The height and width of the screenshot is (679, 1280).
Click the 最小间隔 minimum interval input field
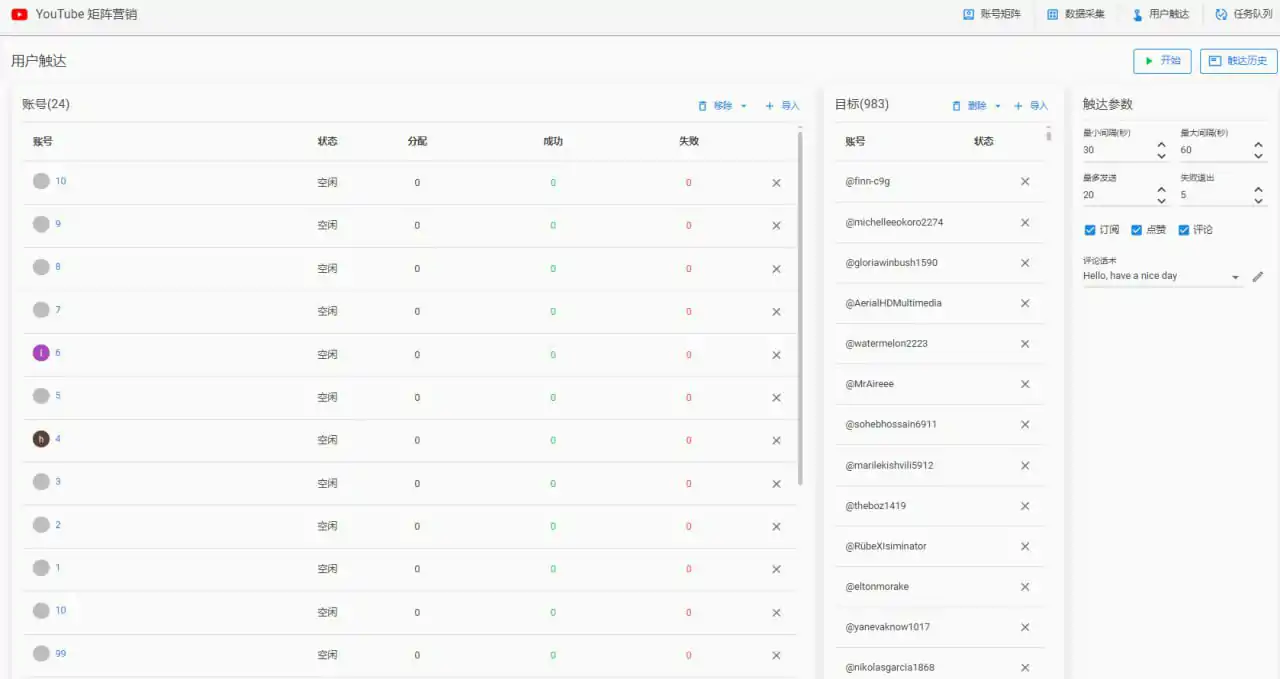(1116, 150)
